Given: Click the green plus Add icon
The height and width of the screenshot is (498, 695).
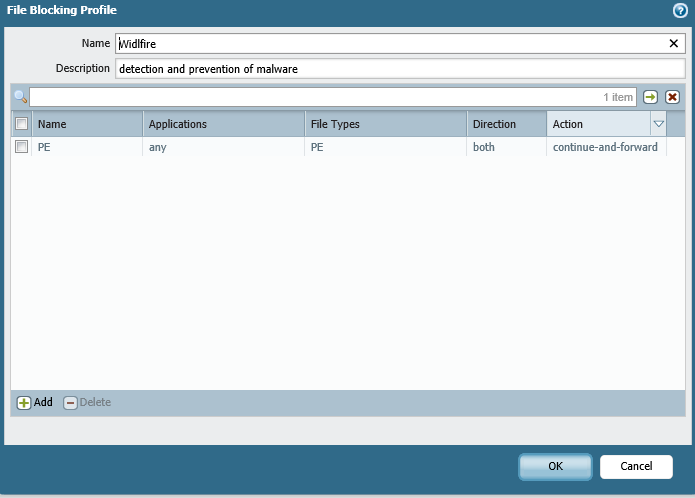Looking at the screenshot, I should (x=24, y=402).
